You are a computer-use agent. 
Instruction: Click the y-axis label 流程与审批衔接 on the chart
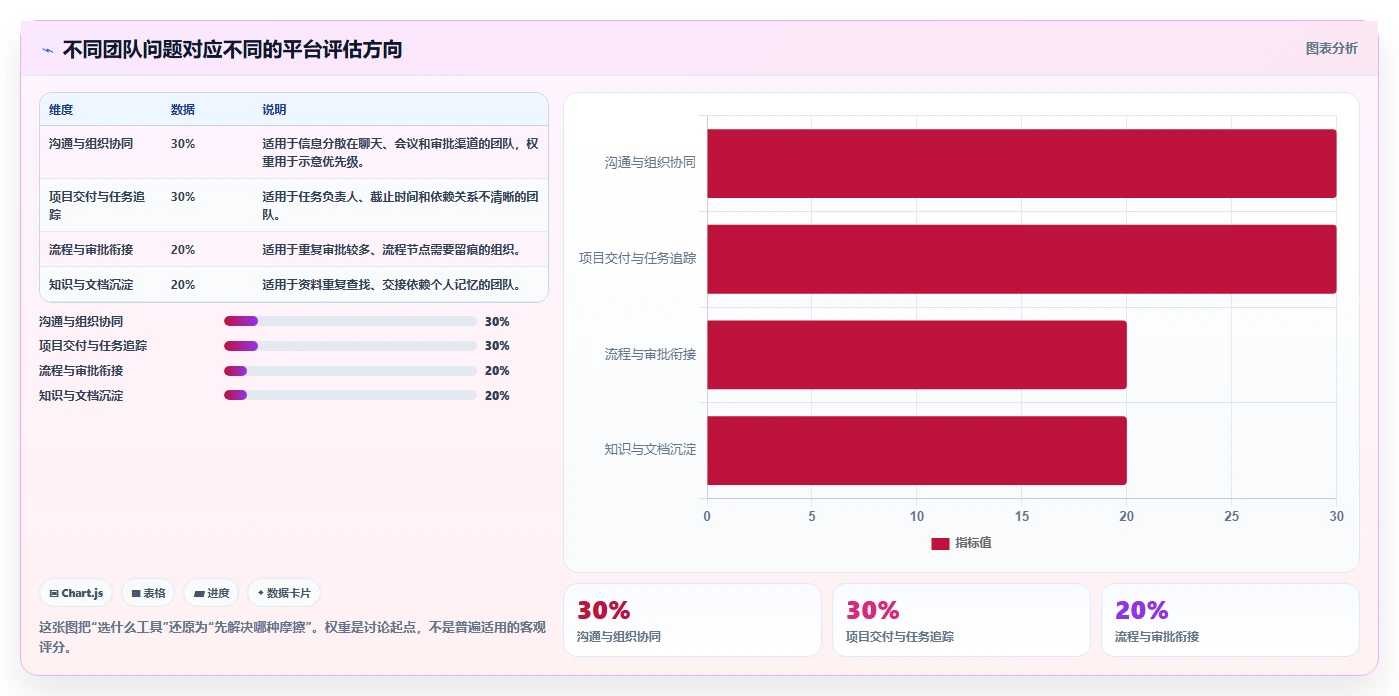(650, 354)
